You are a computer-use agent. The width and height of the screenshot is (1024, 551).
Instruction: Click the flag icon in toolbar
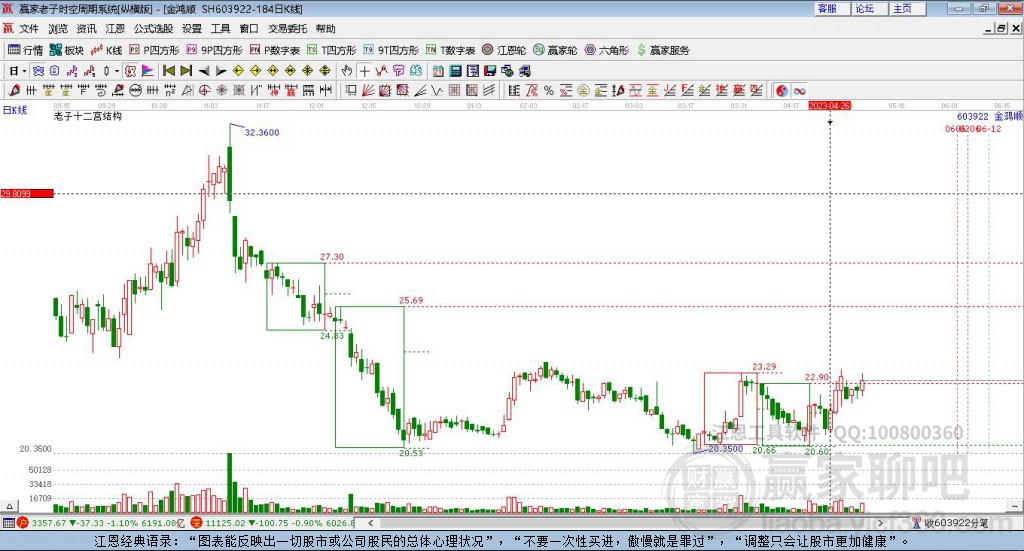pos(148,71)
